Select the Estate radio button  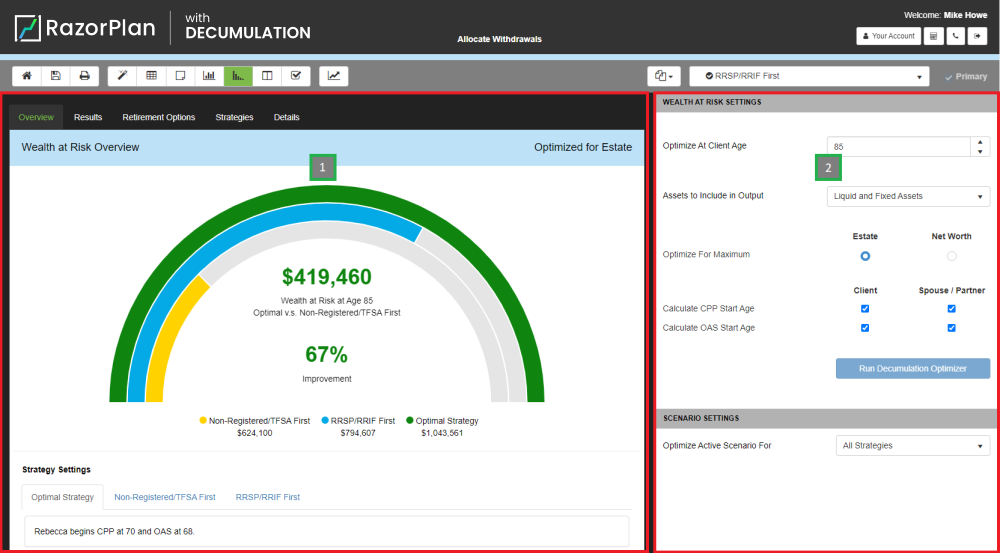coord(865,256)
